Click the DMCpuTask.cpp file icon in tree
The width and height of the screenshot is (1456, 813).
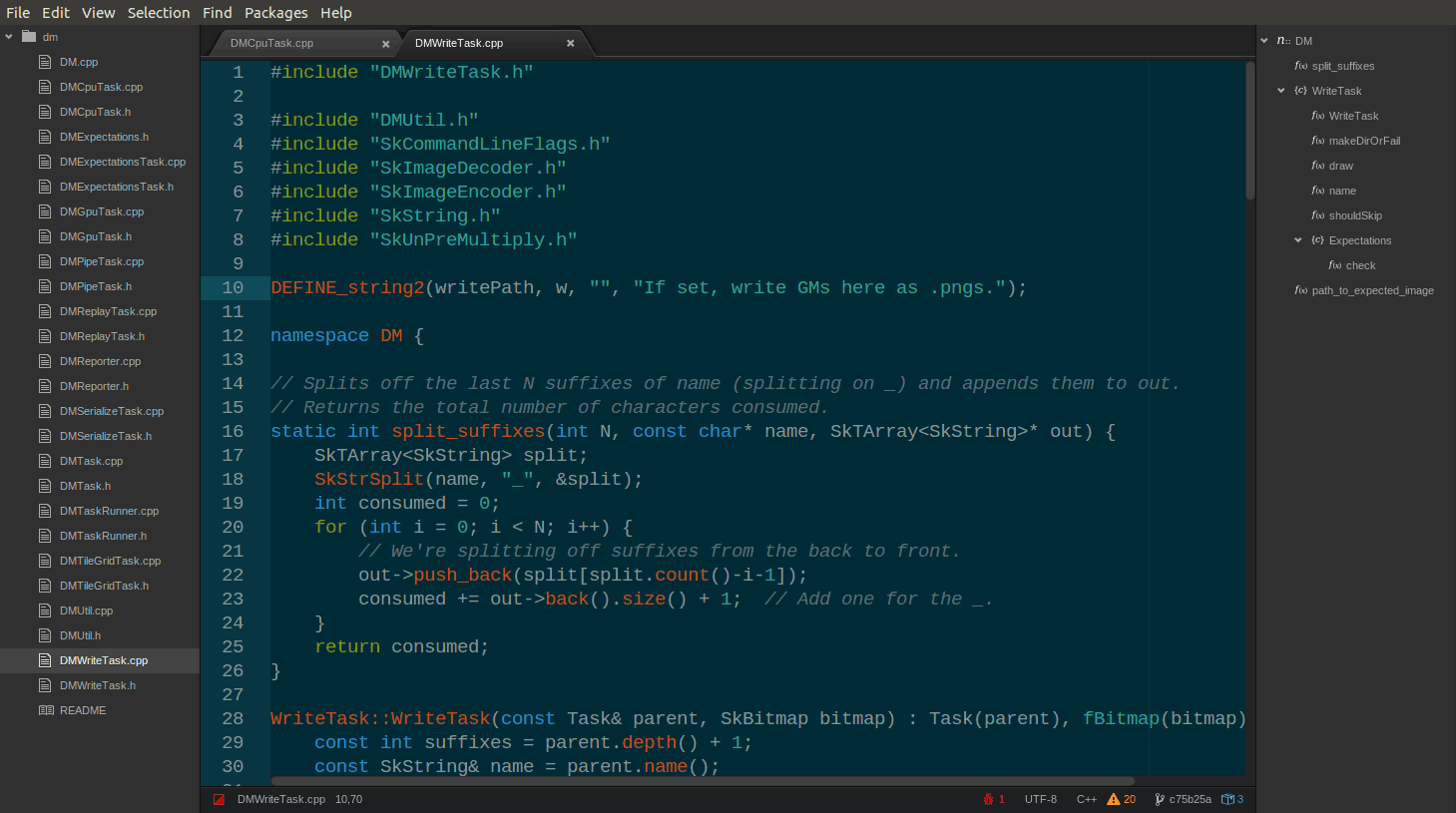point(45,87)
